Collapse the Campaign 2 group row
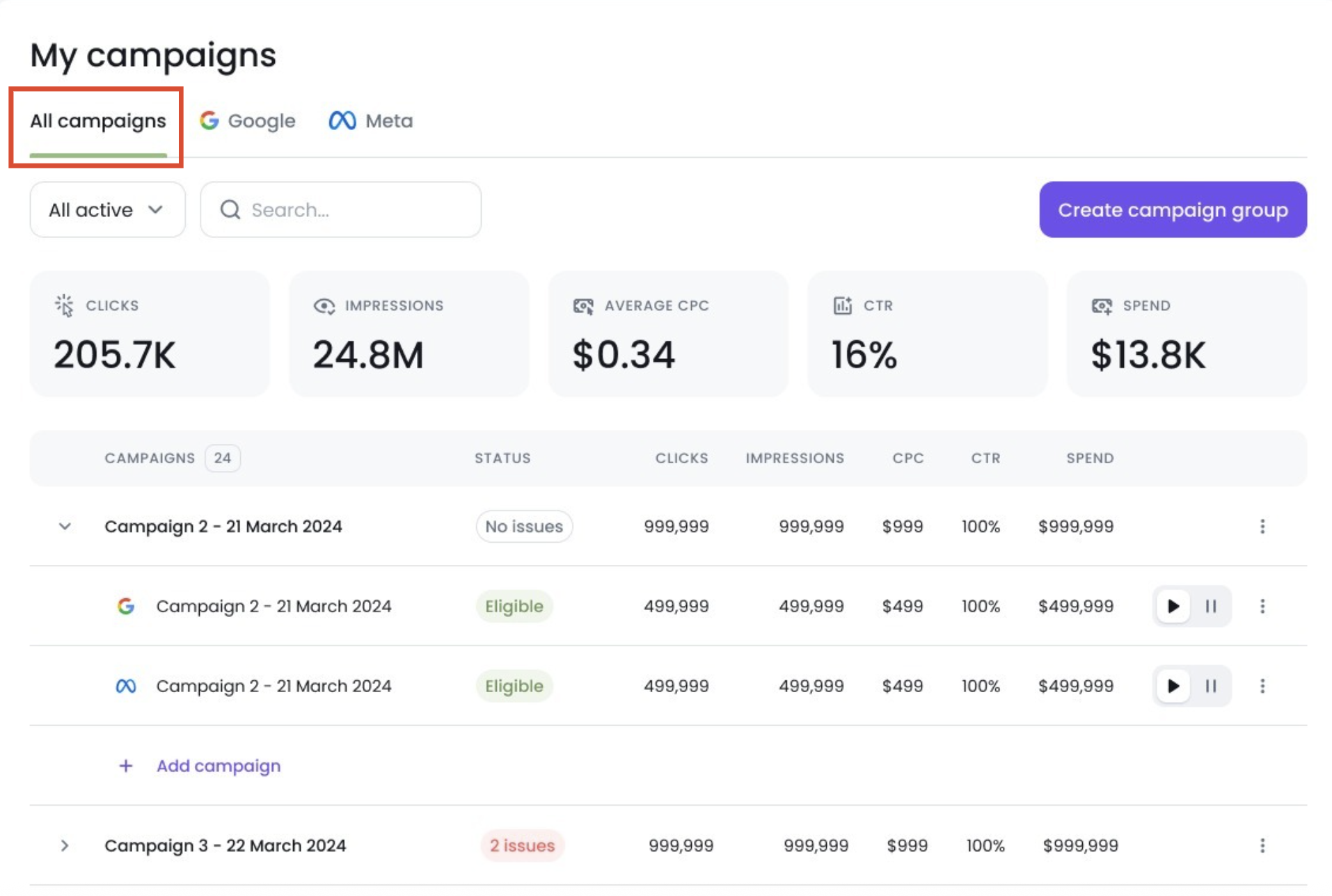Viewport: 1332px width, 896px height. tap(65, 527)
